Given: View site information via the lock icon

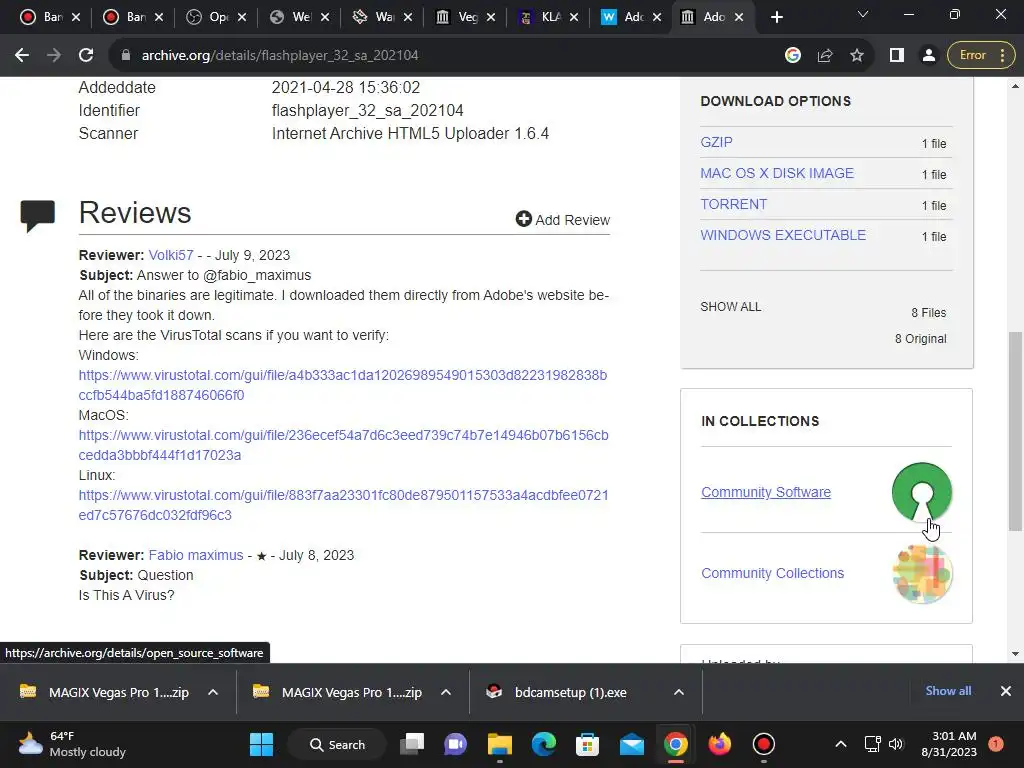Looking at the screenshot, I should point(125,56).
